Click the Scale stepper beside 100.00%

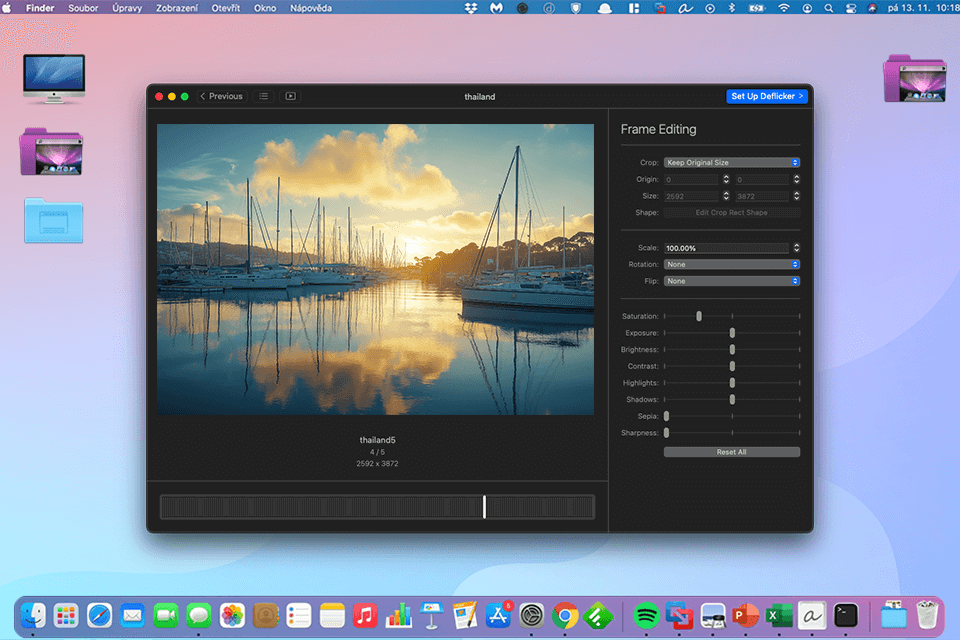pos(797,248)
